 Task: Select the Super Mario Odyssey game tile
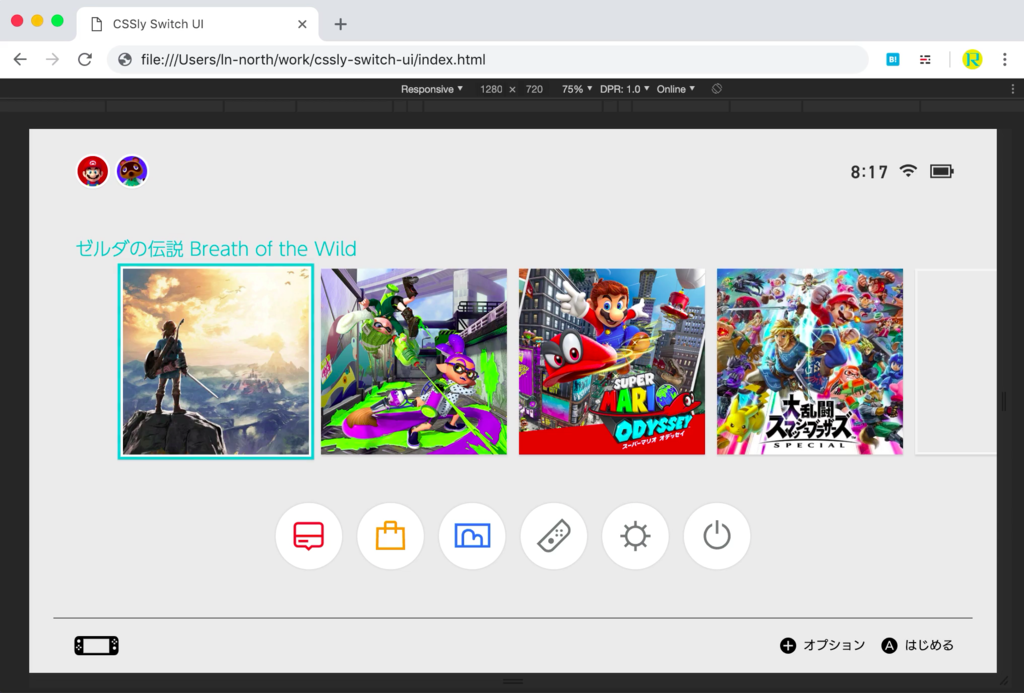click(x=612, y=362)
